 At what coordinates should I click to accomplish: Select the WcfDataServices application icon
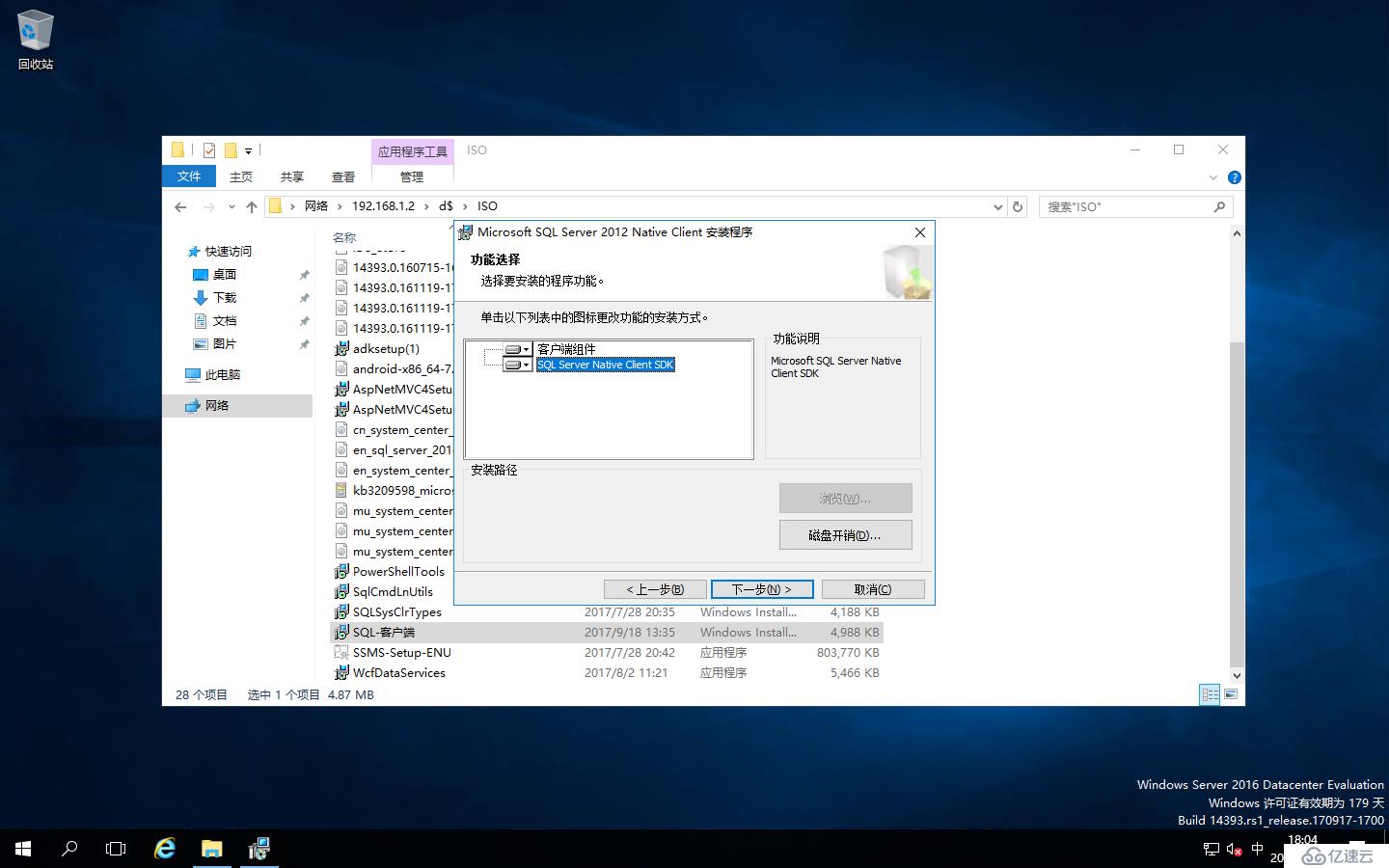point(341,672)
